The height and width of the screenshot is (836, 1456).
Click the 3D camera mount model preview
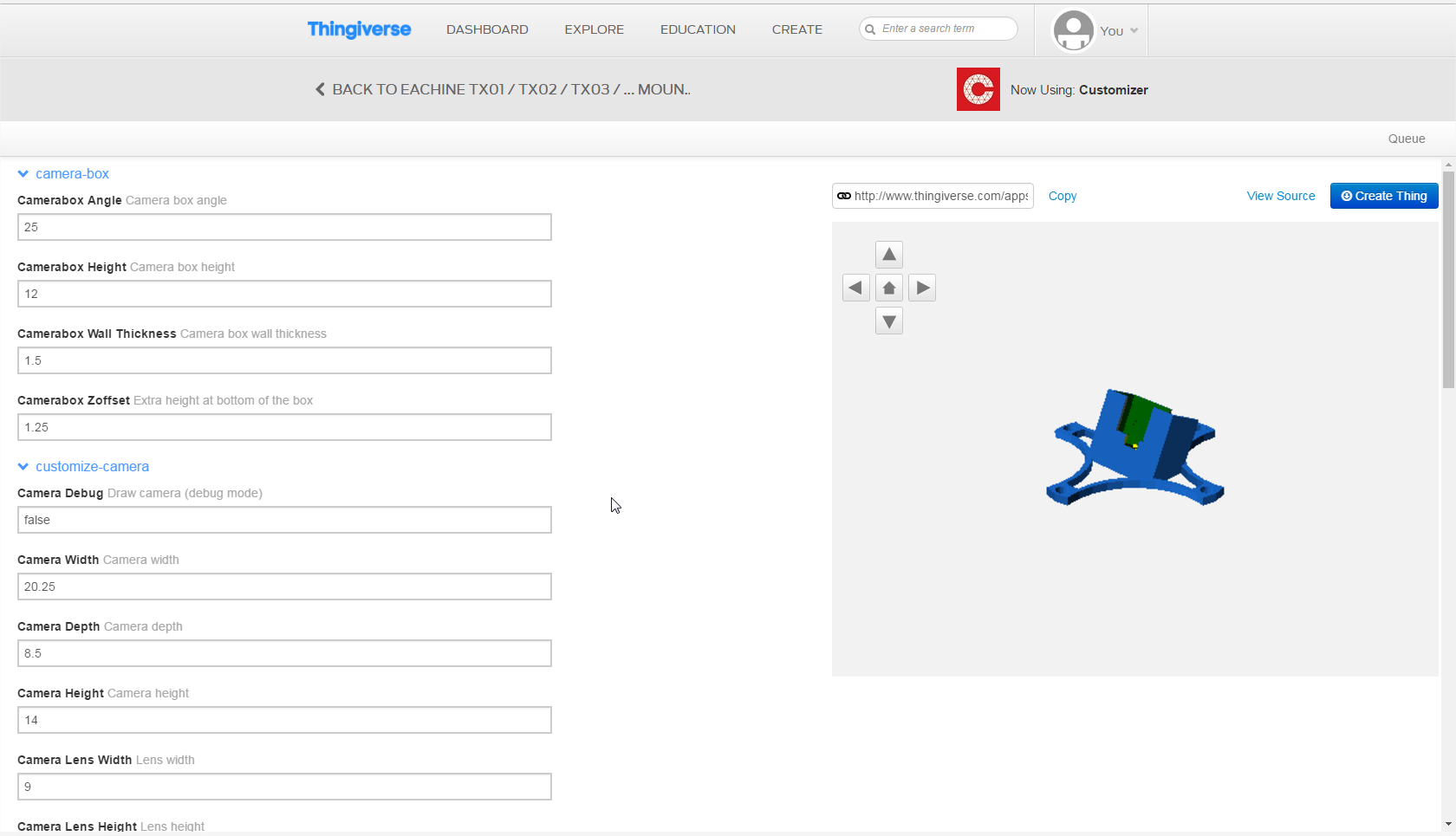pyautogui.click(x=1134, y=448)
